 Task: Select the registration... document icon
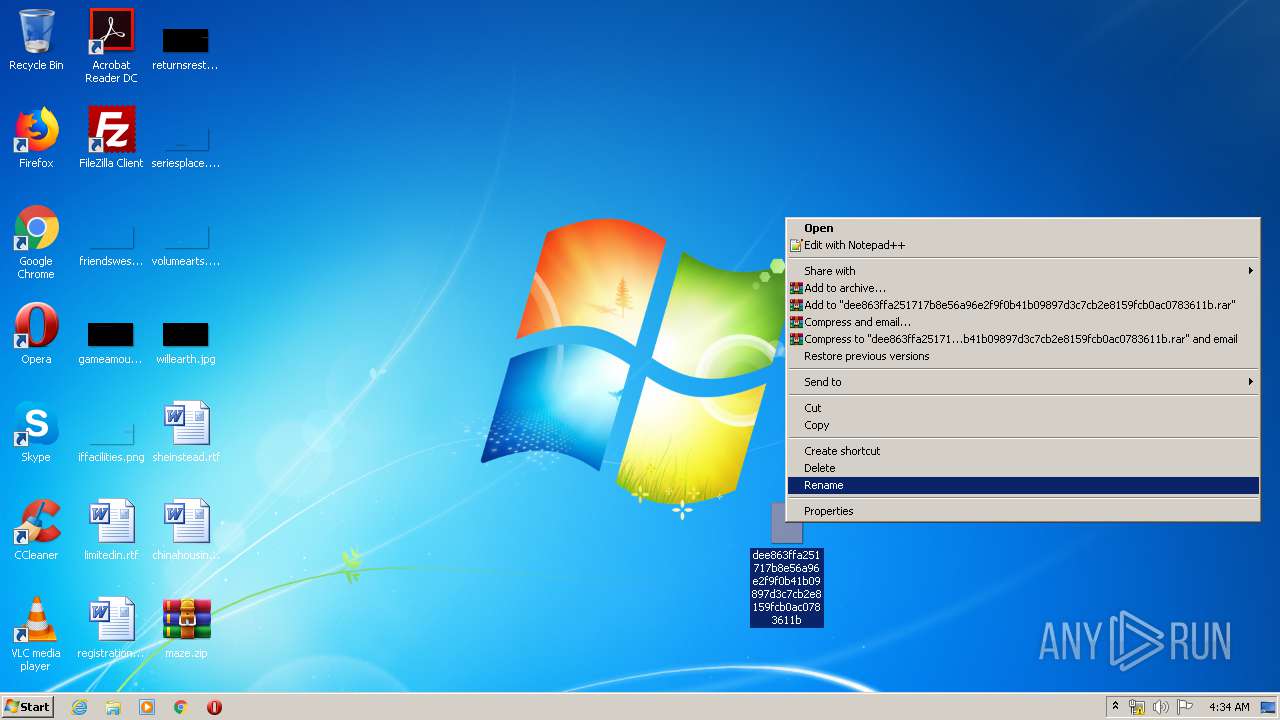[x=111, y=628]
